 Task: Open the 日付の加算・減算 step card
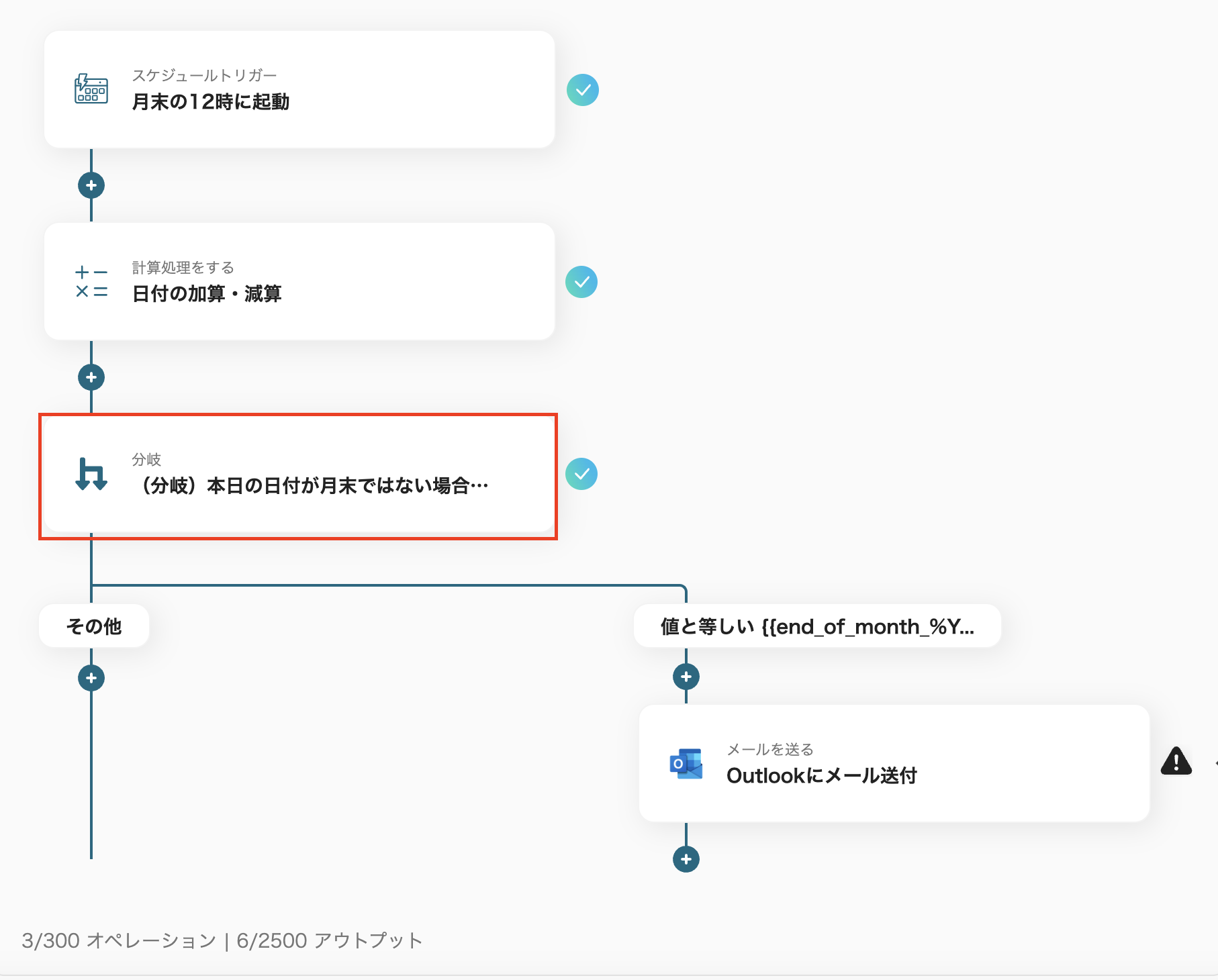[299, 281]
